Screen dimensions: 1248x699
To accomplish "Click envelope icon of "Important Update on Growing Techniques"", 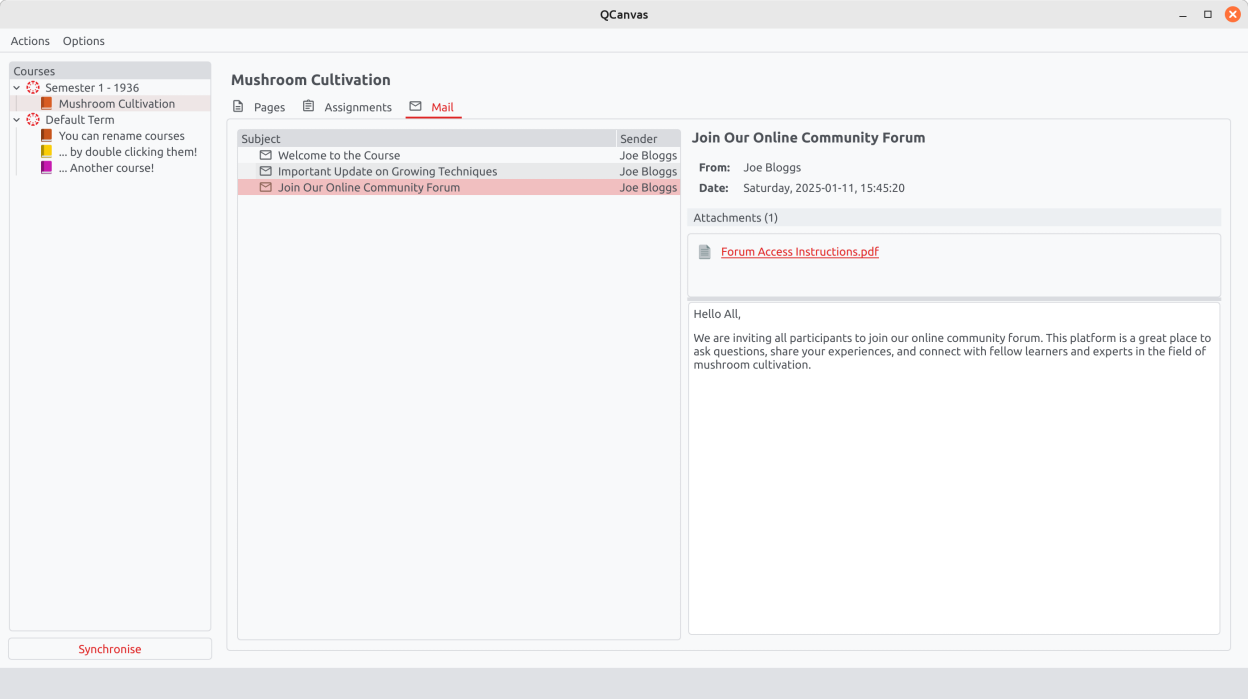I will pyautogui.click(x=265, y=172).
